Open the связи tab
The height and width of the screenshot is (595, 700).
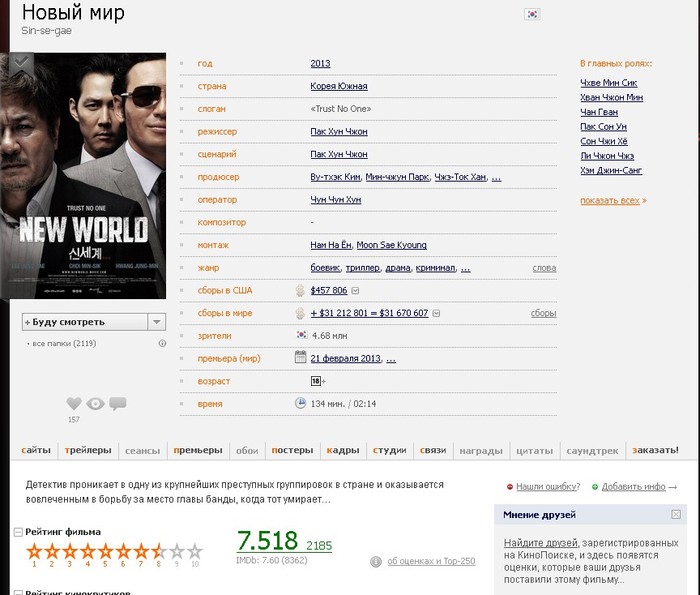pyautogui.click(x=433, y=450)
